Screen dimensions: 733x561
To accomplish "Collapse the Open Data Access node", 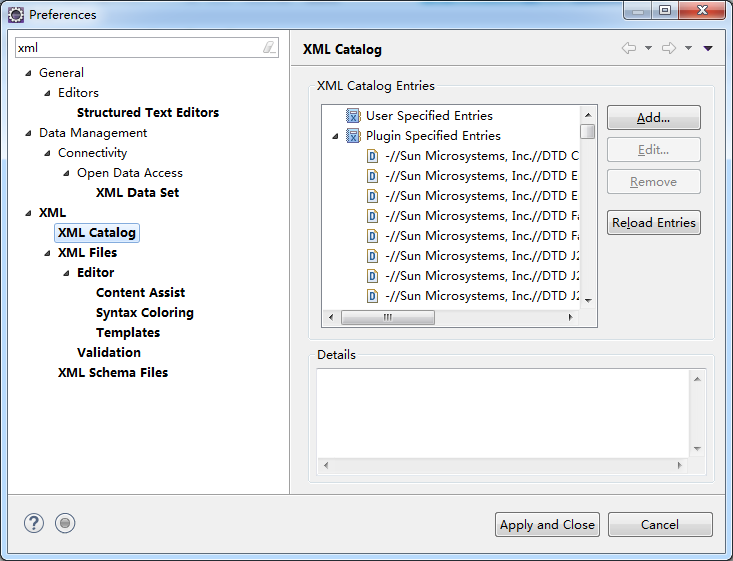I will (66, 173).
